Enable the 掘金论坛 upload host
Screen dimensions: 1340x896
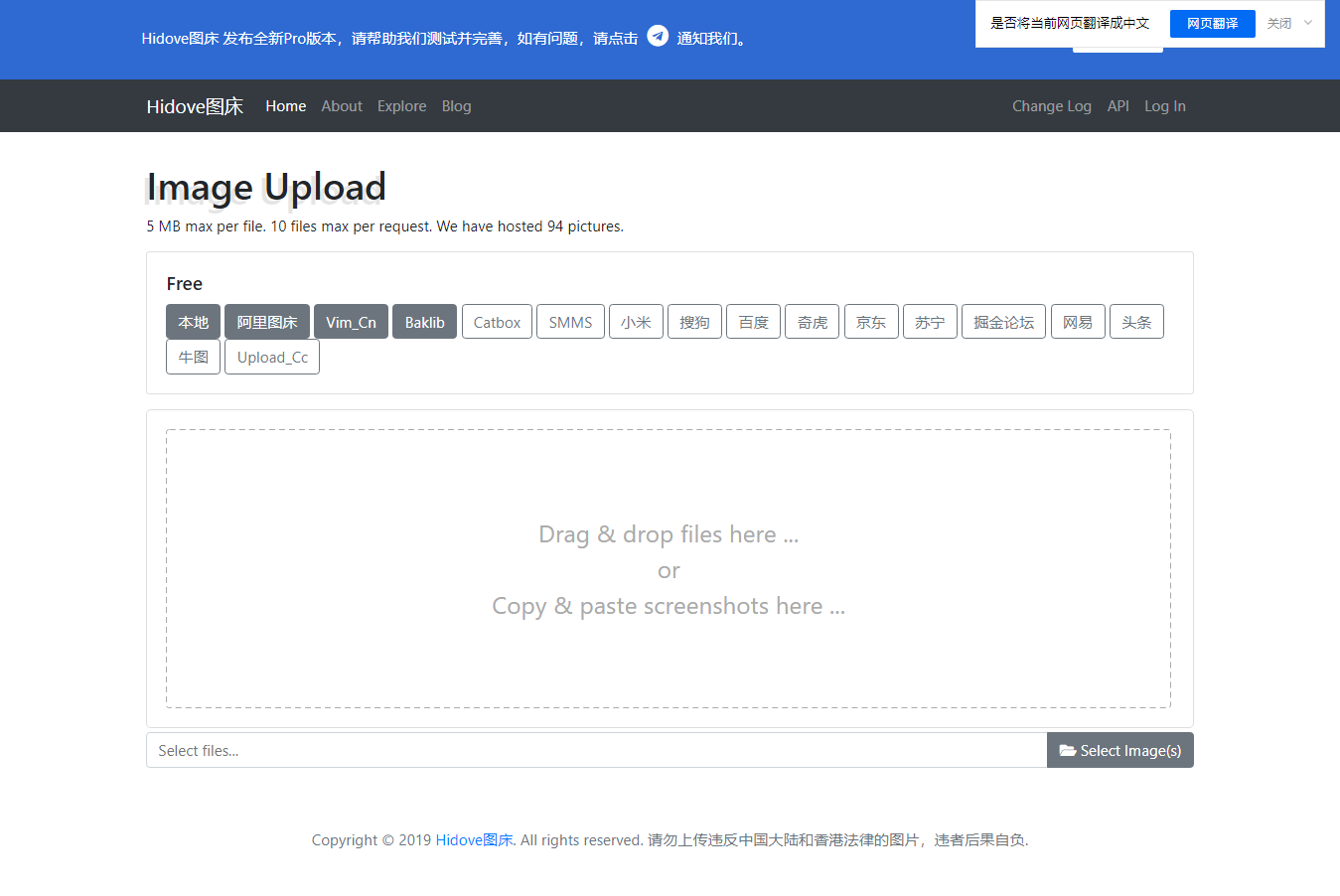pyautogui.click(x=1003, y=322)
